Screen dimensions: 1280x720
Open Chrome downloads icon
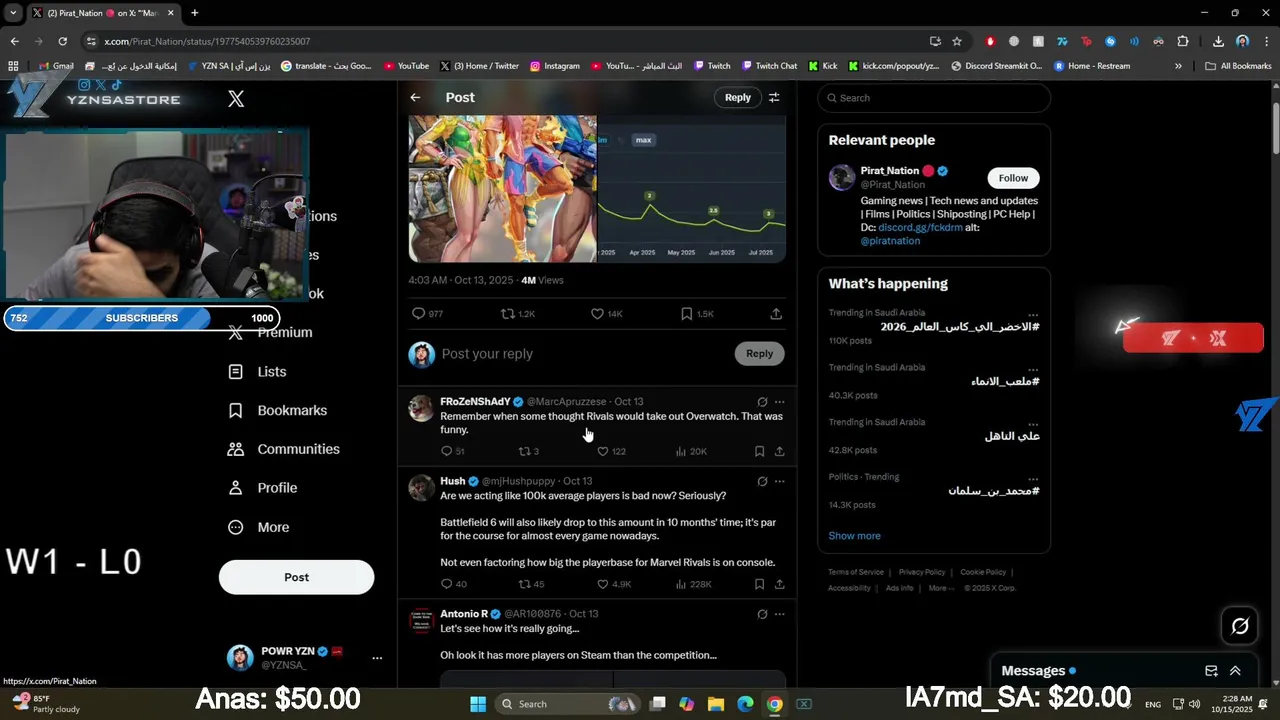pyautogui.click(x=1218, y=41)
